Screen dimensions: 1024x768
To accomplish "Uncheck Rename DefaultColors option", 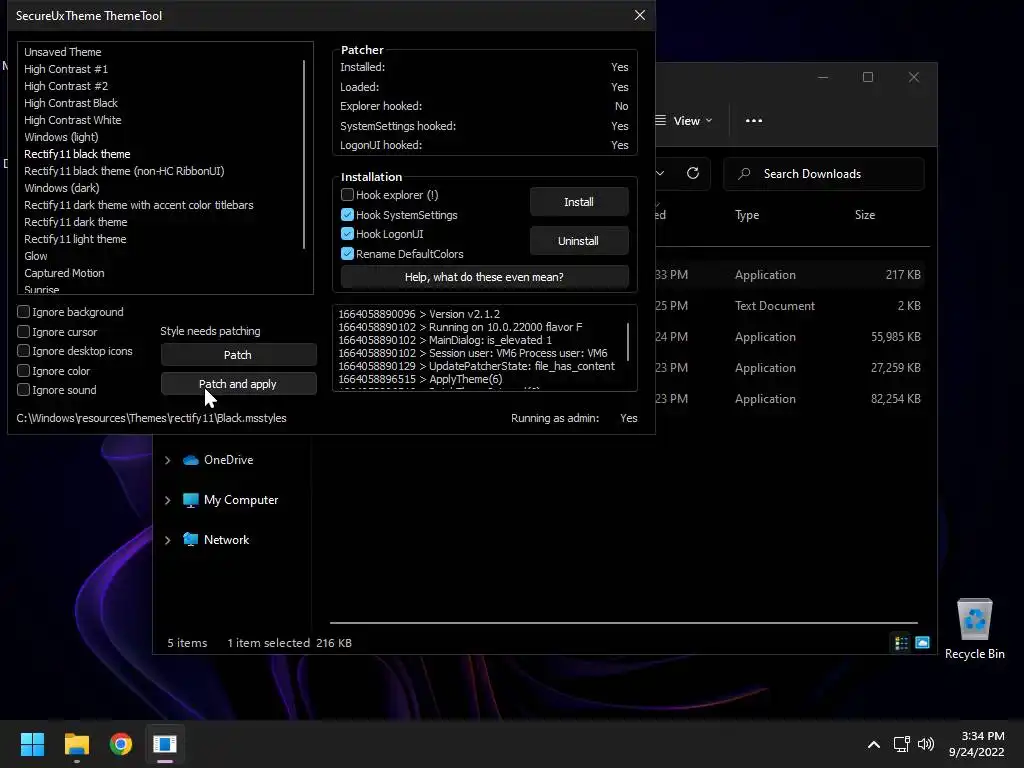I will pyautogui.click(x=347, y=253).
